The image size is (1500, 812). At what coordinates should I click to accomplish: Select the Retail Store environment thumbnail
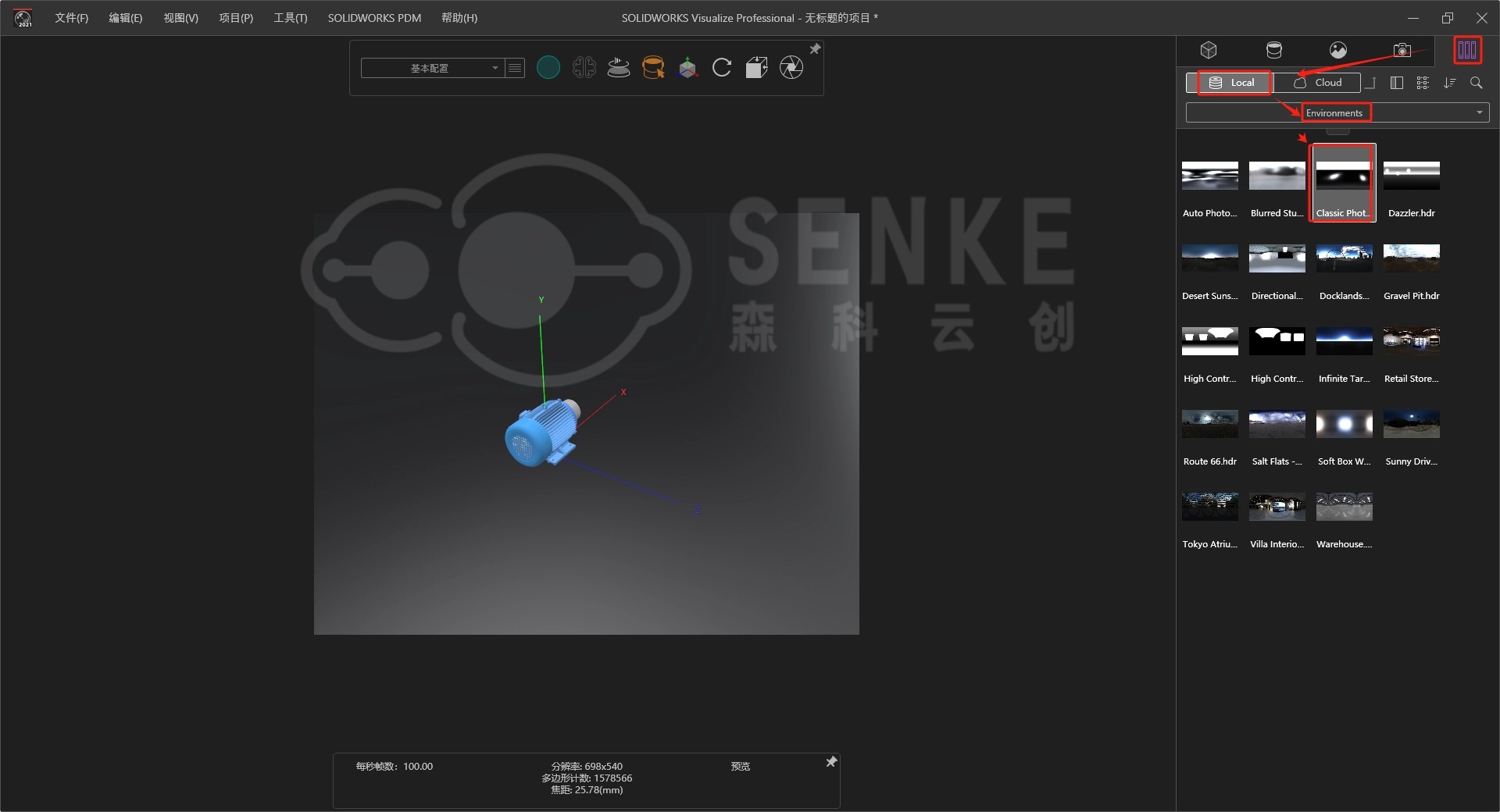coord(1411,341)
